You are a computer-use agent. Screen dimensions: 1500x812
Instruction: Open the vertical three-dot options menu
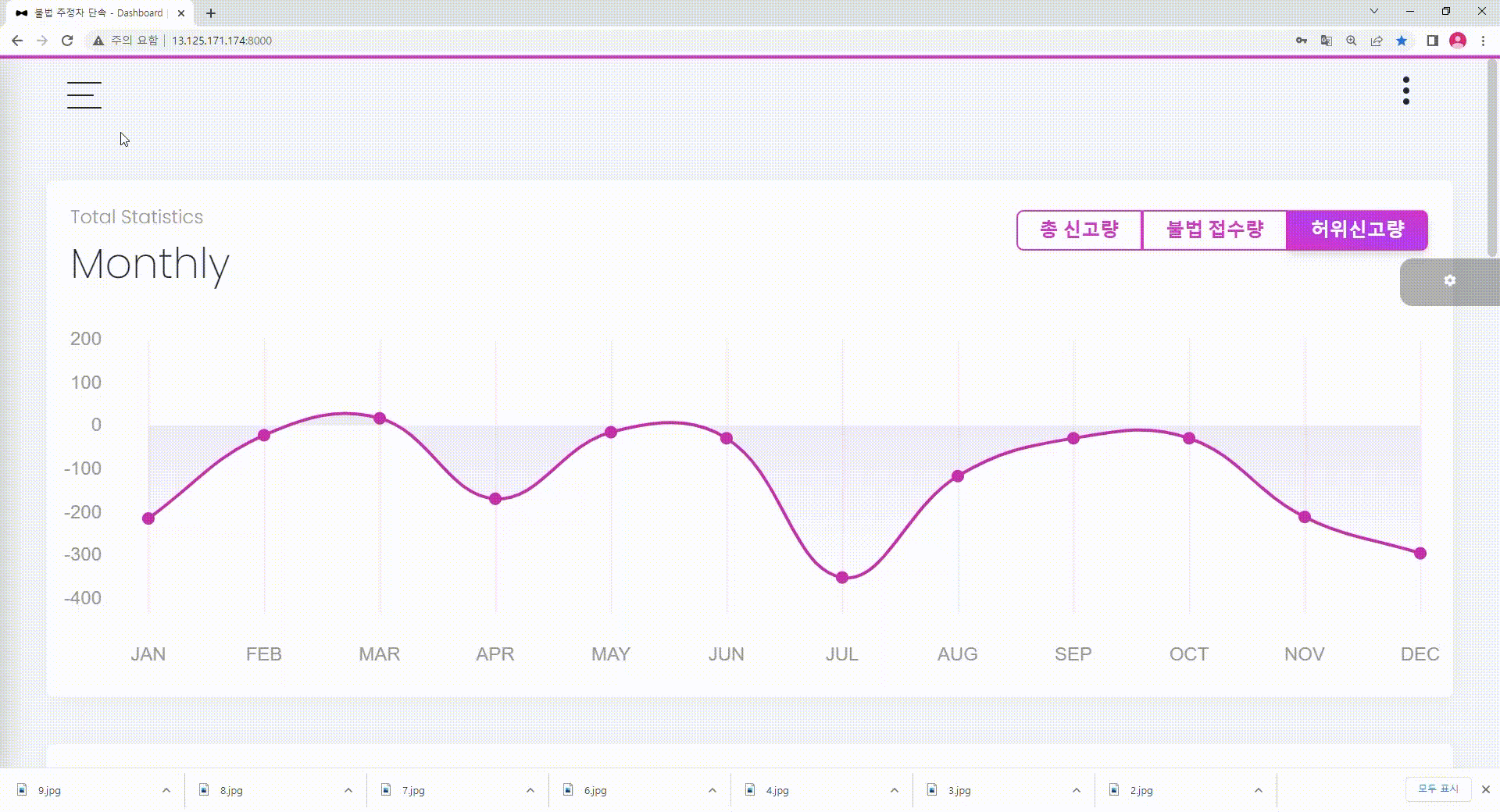(x=1406, y=91)
